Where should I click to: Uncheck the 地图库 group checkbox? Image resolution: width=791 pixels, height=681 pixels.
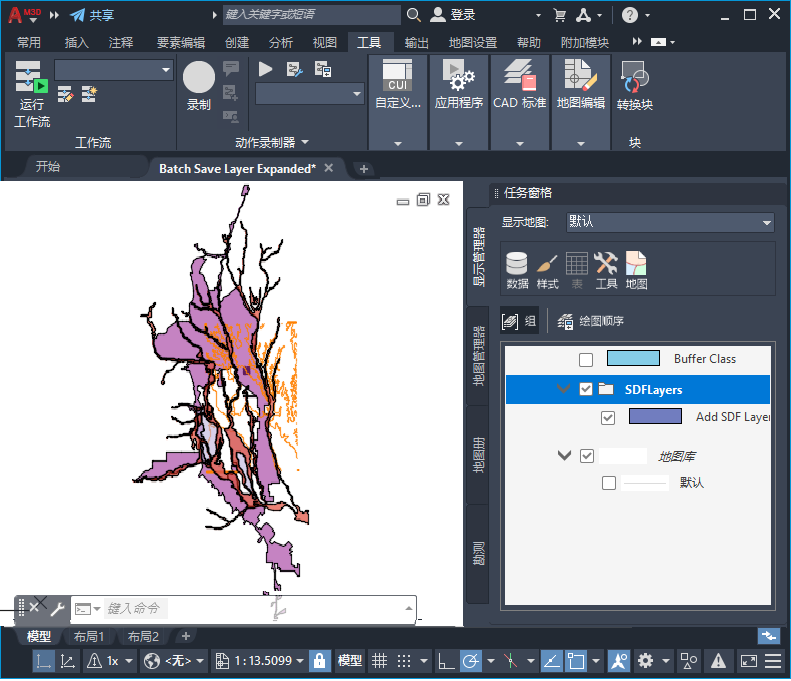coord(587,456)
